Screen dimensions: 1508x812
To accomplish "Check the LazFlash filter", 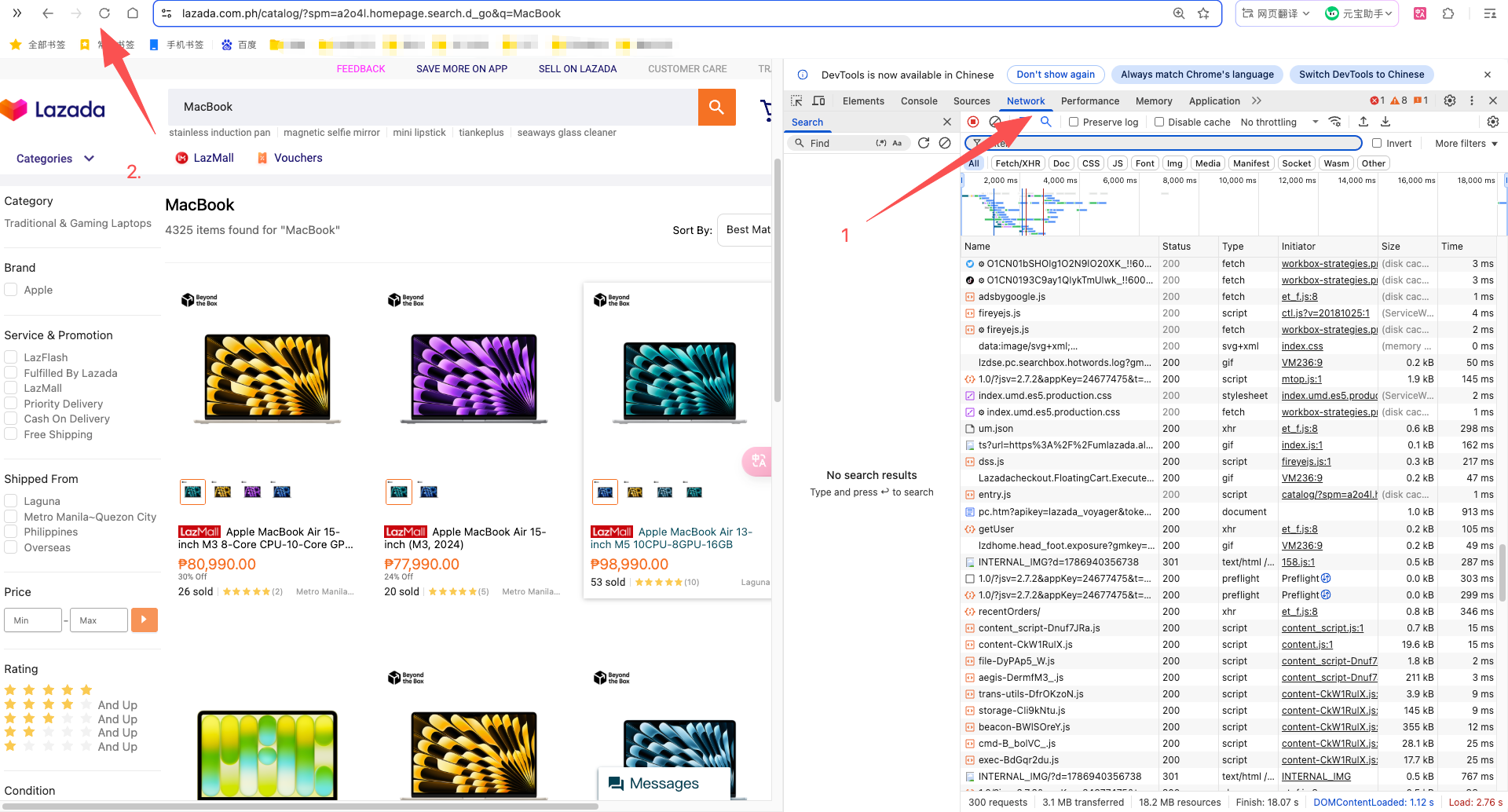I will tap(11, 357).
